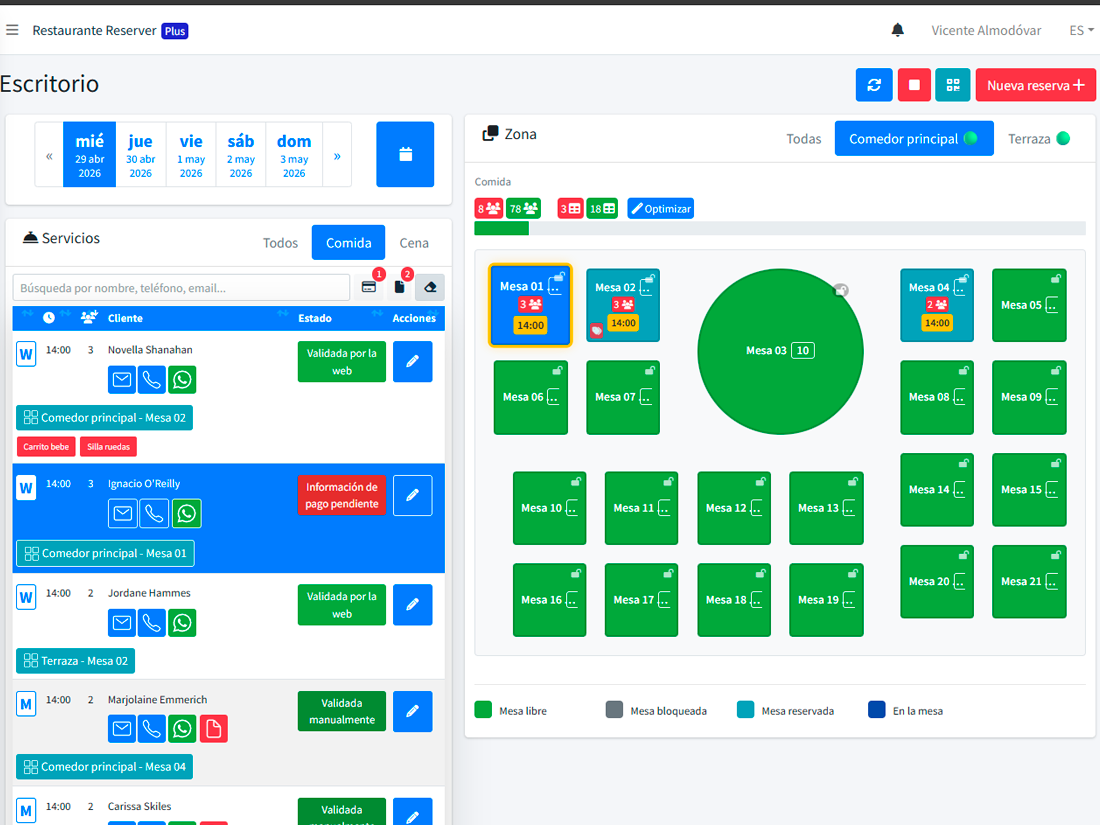Image resolution: width=1100 pixels, height=825 pixels.
Task: Open the hamburger sidebar menu
Action: [12, 30]
